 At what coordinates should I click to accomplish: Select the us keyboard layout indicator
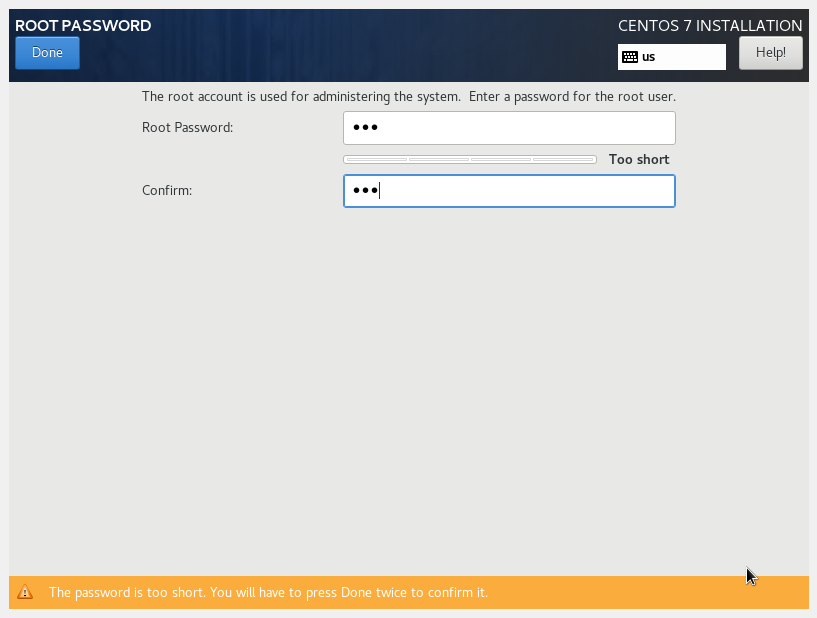tap(672, 57)
